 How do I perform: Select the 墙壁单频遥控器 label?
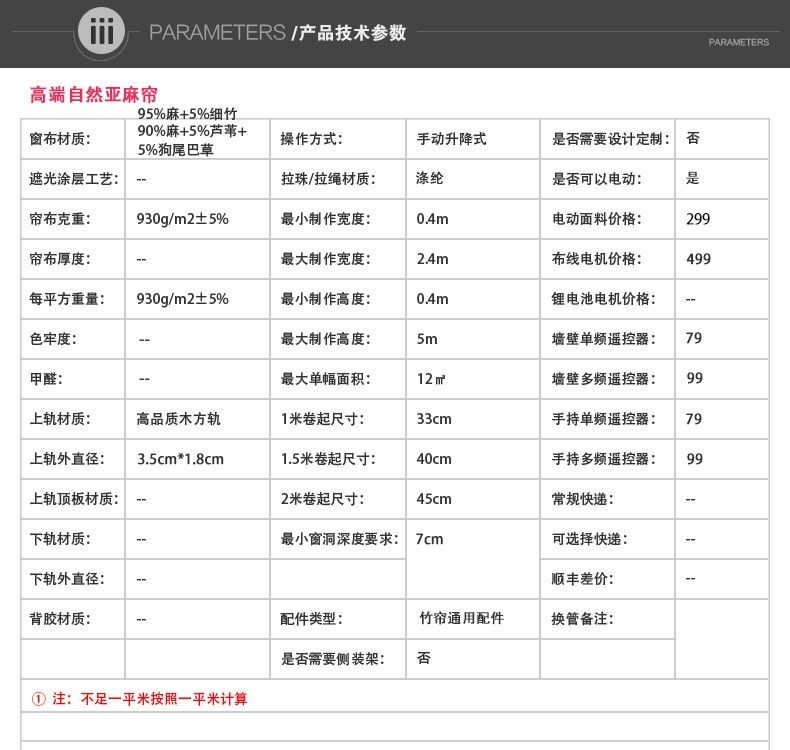[x=604, y=339]
